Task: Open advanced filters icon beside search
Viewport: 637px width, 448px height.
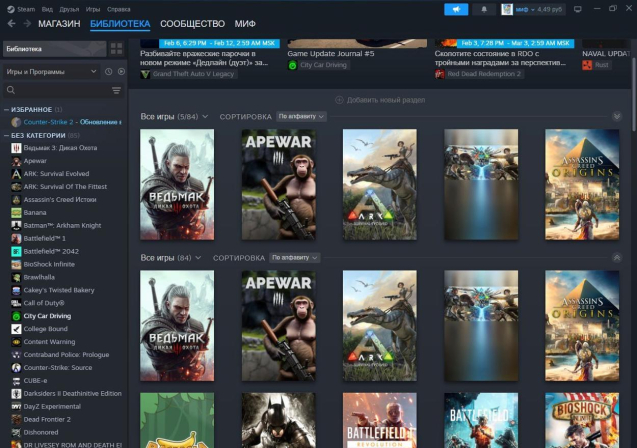Action: pyautogui.click(x=116, y=91)
